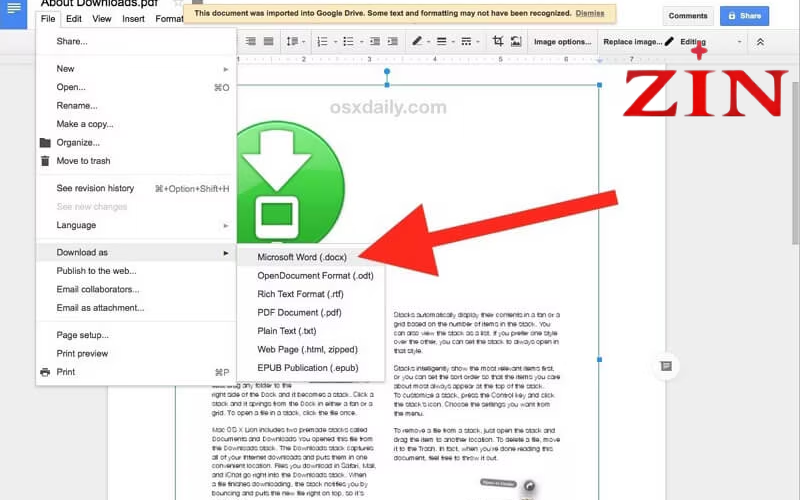
Task: Select Email as attachment...
Action: pos(136,308)
